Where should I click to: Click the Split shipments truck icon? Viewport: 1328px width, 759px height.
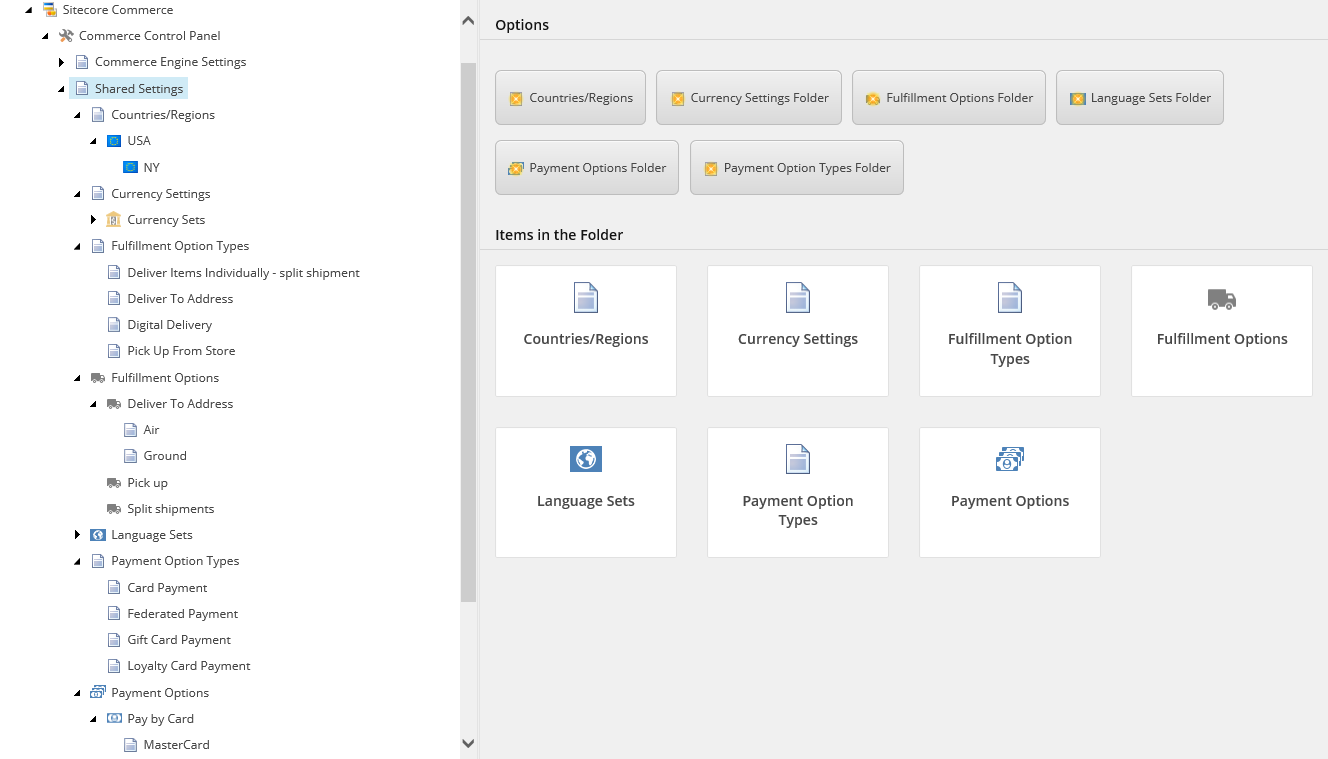(x=114, y=509)
